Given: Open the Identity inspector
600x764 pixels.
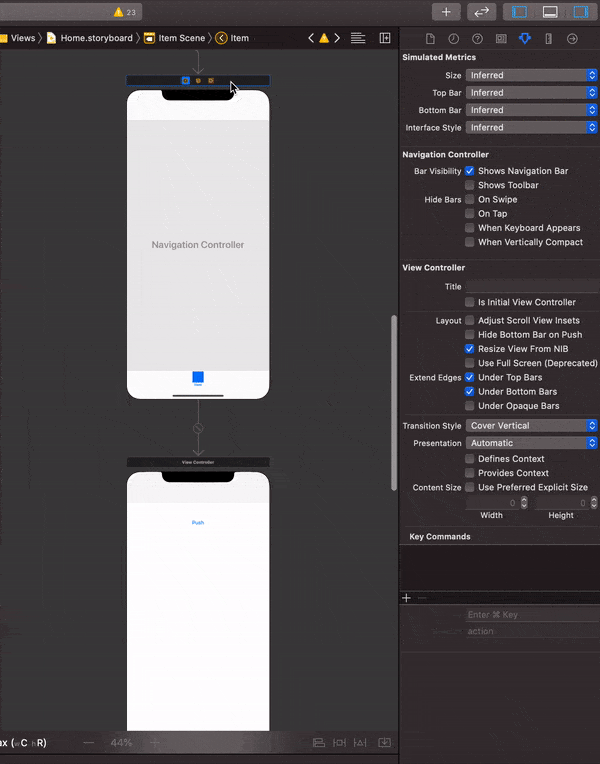Looking at the screenshot, I should click(501, 38).
